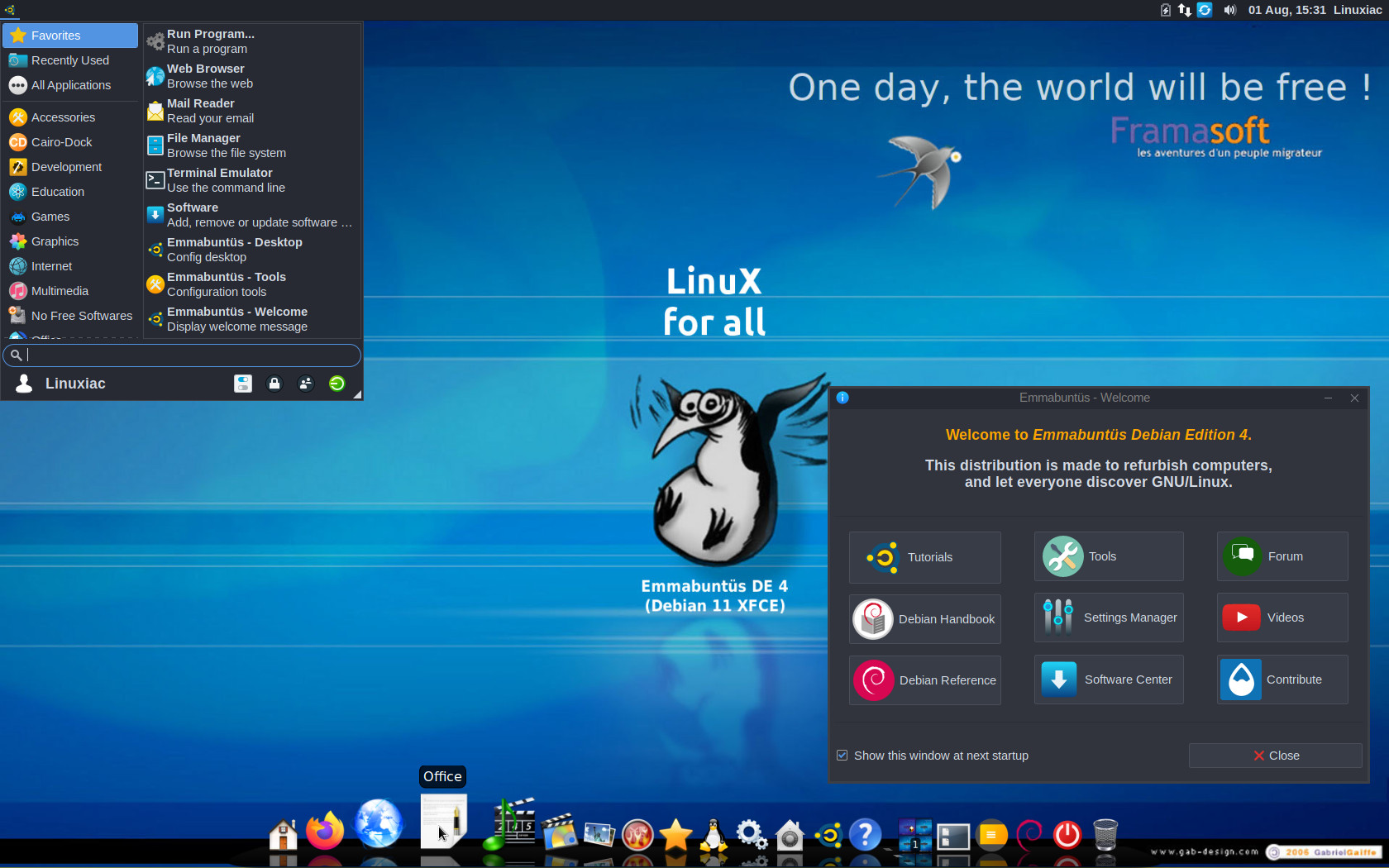Click the switch user icon in menu
This screenshot has height=868, width=1389.
(x=306, y=384)
